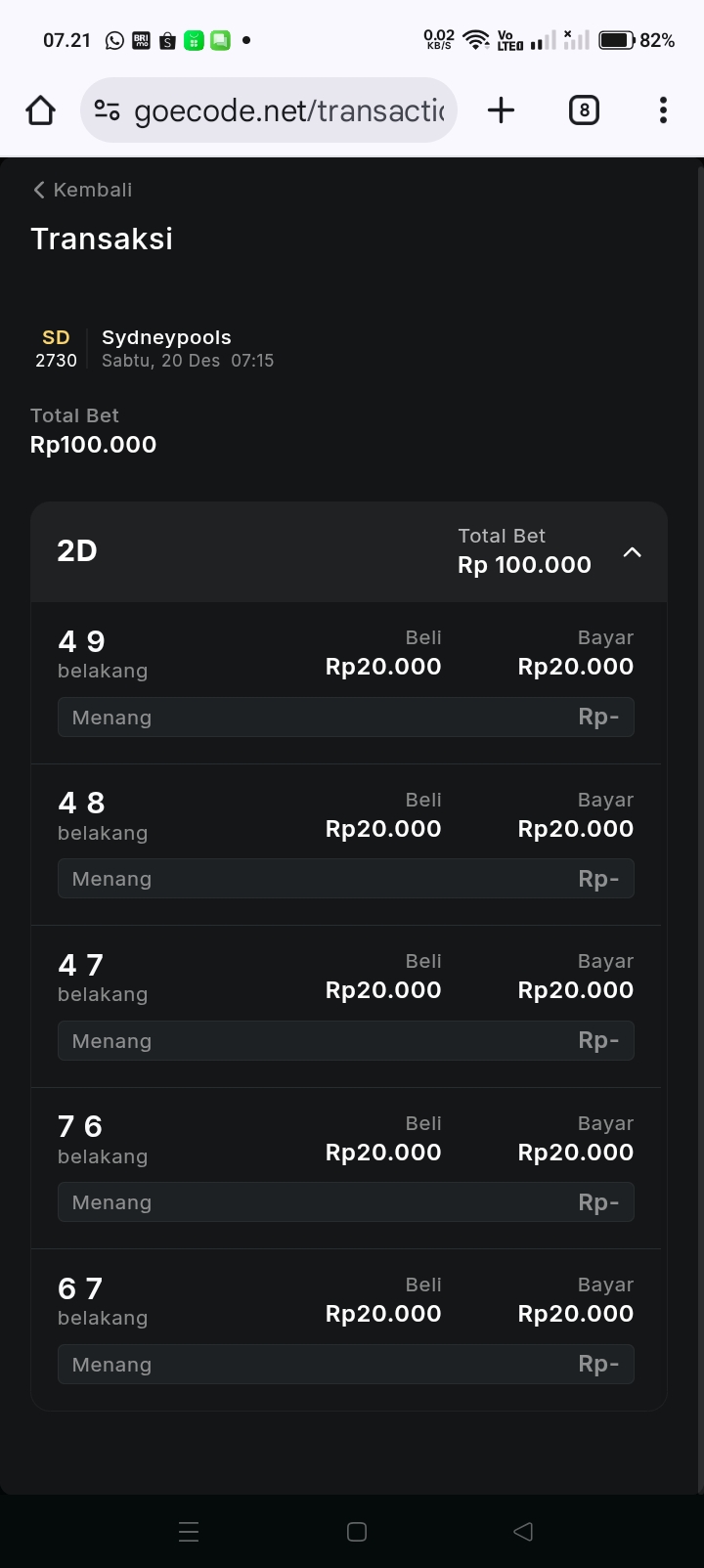704x1568 pixels.
Task: Tap the goecode.net address bar
Action: coord(288,110)
